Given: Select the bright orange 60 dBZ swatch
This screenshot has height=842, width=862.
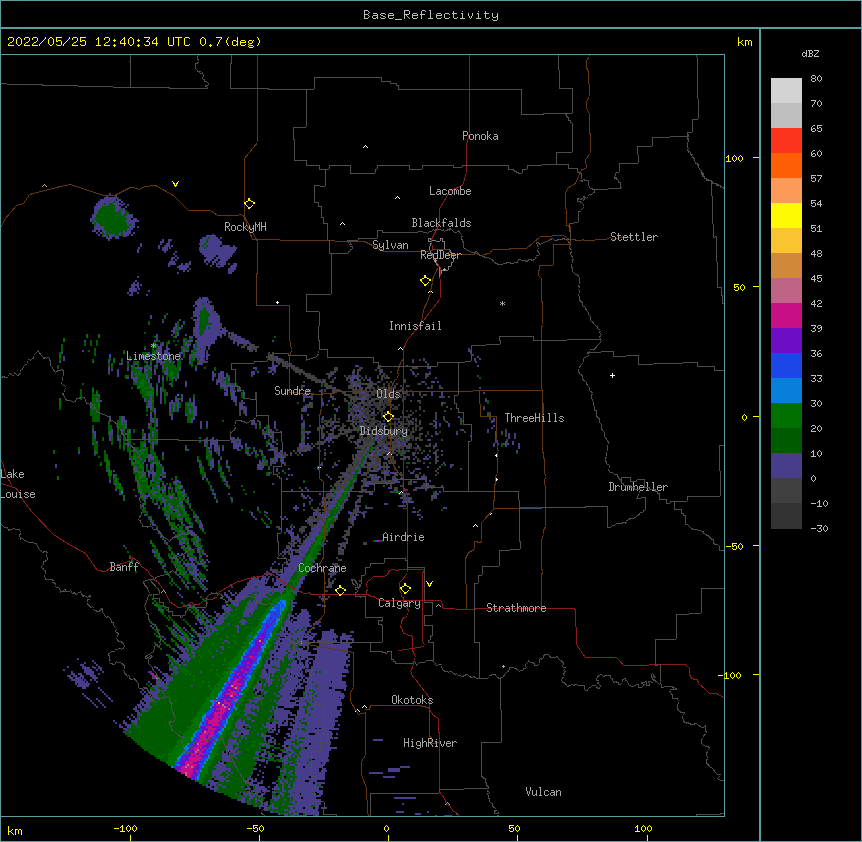Looking at the screenshot, I should click(x=786, y=165).
